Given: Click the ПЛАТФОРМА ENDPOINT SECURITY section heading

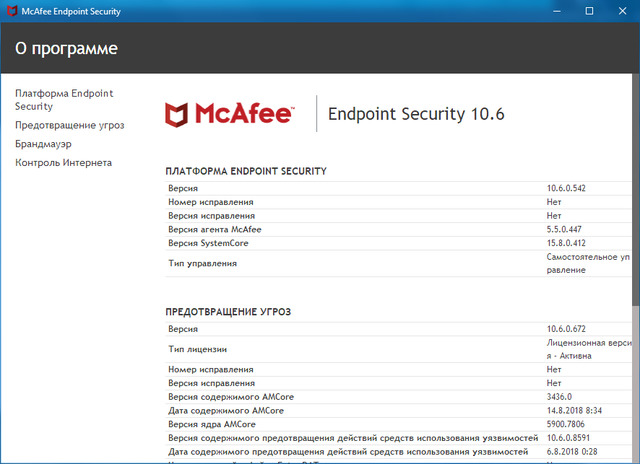Looking at the screenshot, I should [246, 171].
